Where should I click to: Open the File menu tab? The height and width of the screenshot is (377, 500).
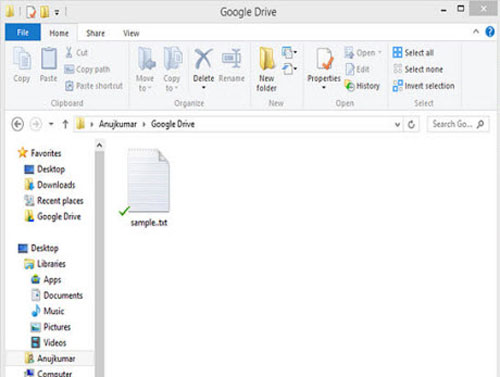(23, 32)
